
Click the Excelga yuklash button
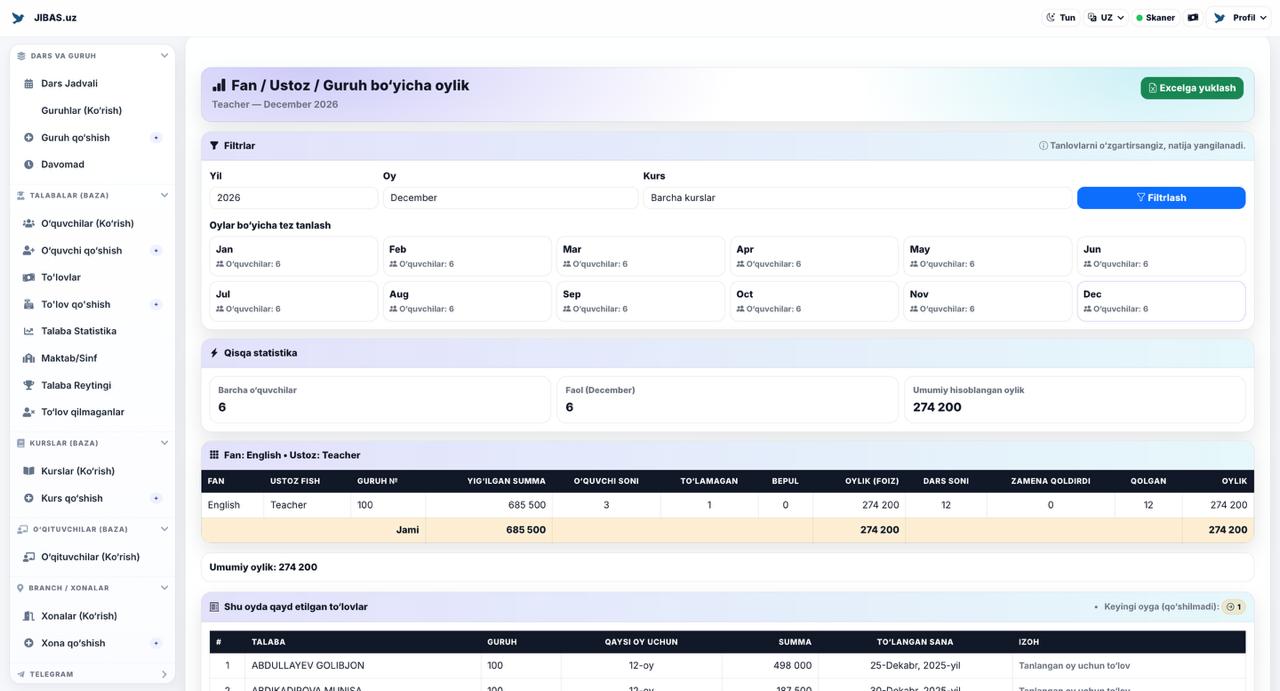point(1191,88)
